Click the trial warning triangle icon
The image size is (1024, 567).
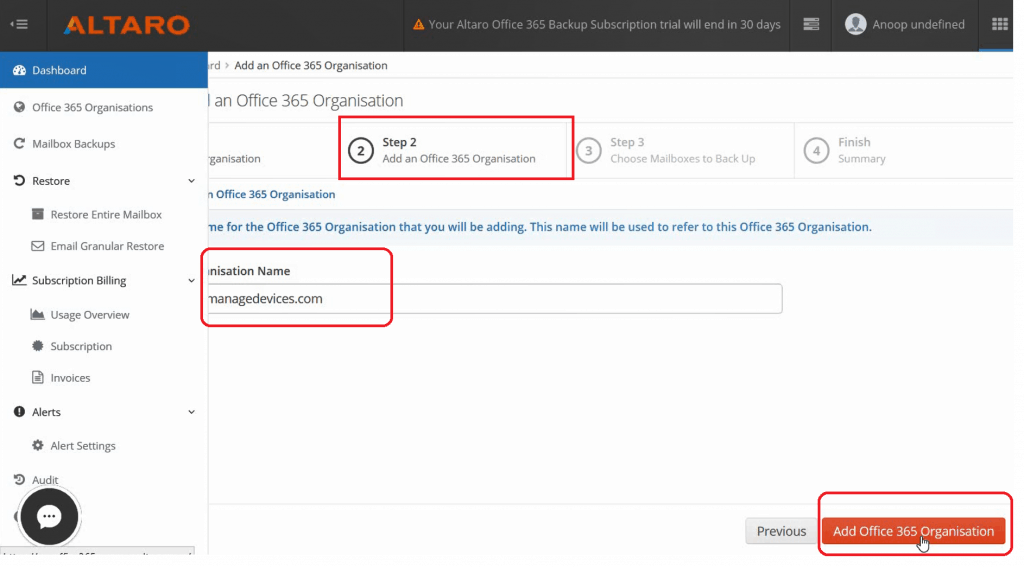[419, 25]
